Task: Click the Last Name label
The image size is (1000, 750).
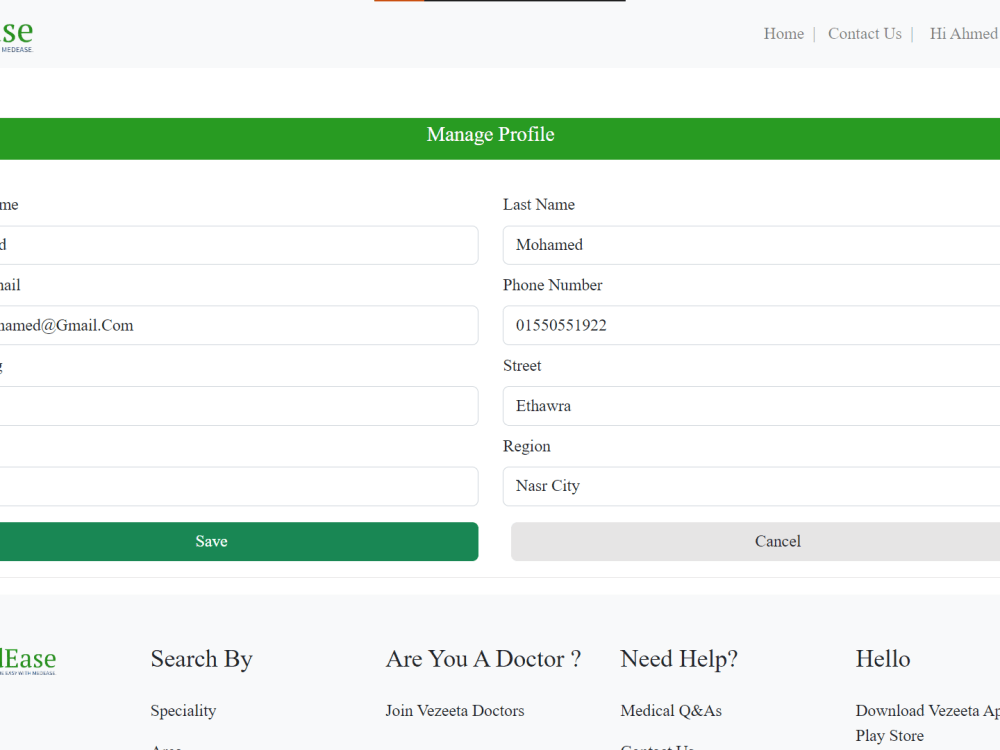Action: click(539, 205)
